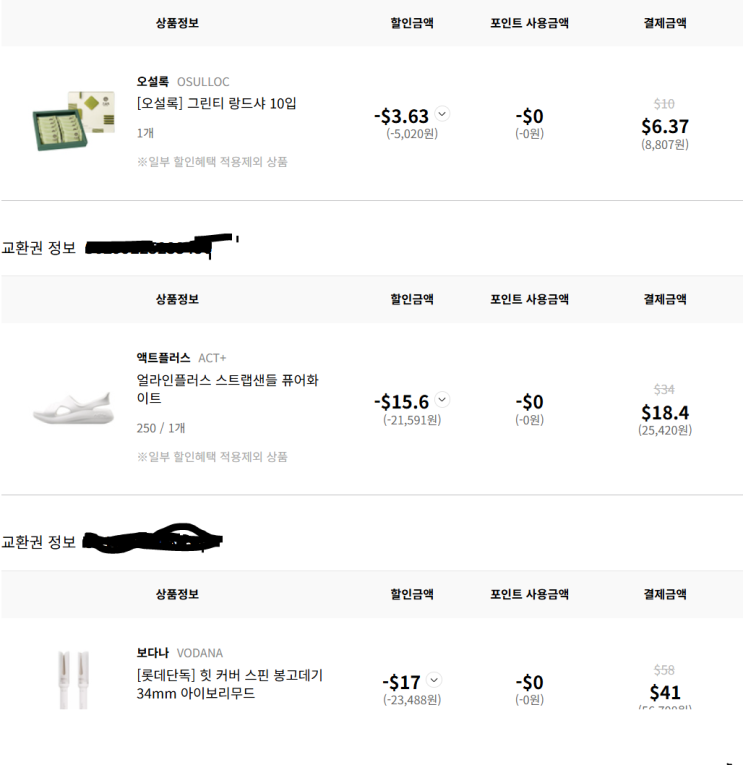Click the VODANA brand label

(x=200, y=653)
